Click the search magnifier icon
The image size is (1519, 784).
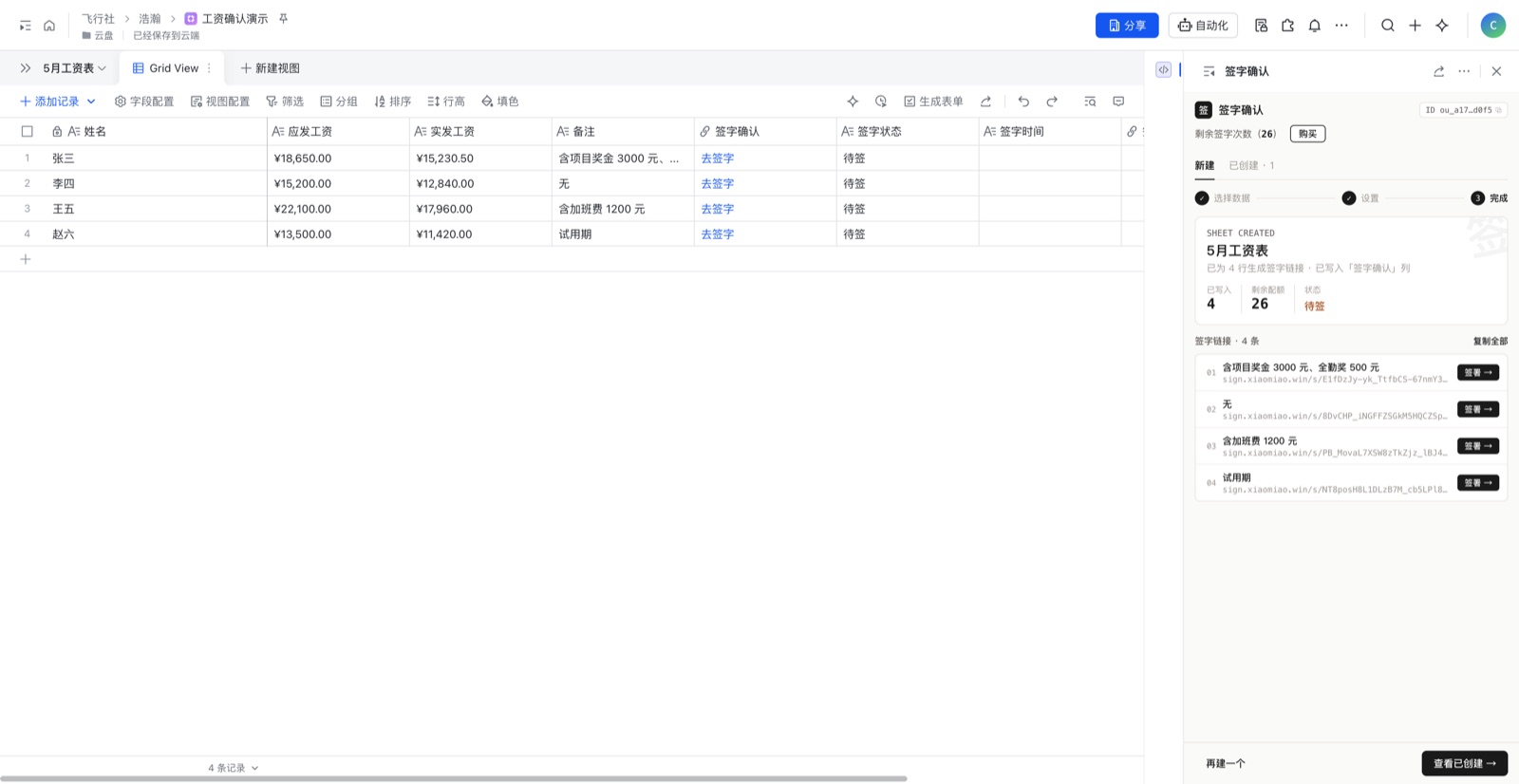(x=1388, y=26)
